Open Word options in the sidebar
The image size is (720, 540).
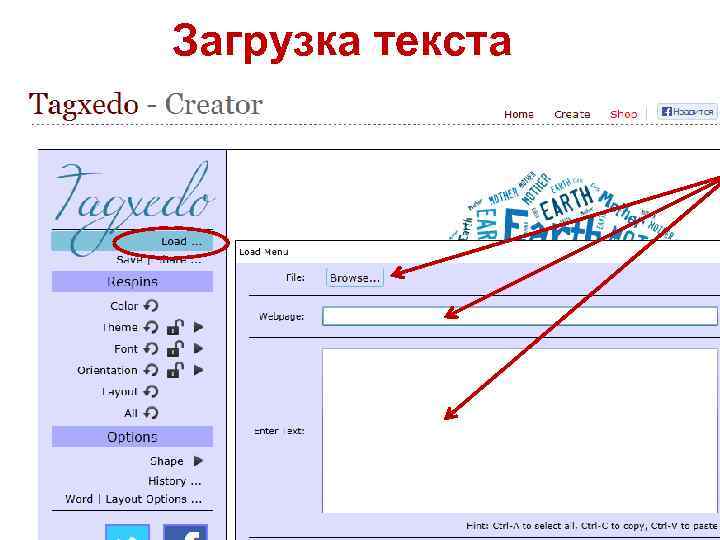79,499
